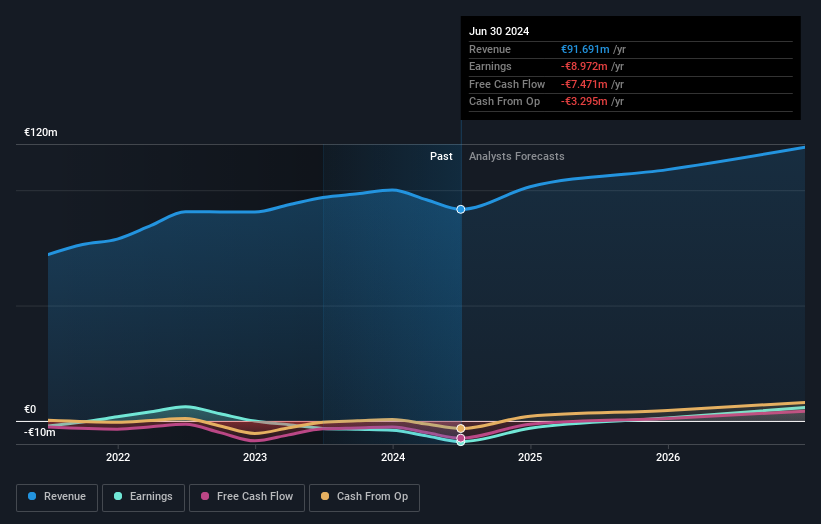The image size is (821, 524).
Task: Click the 2023 x-axis label
Action: 255,458
